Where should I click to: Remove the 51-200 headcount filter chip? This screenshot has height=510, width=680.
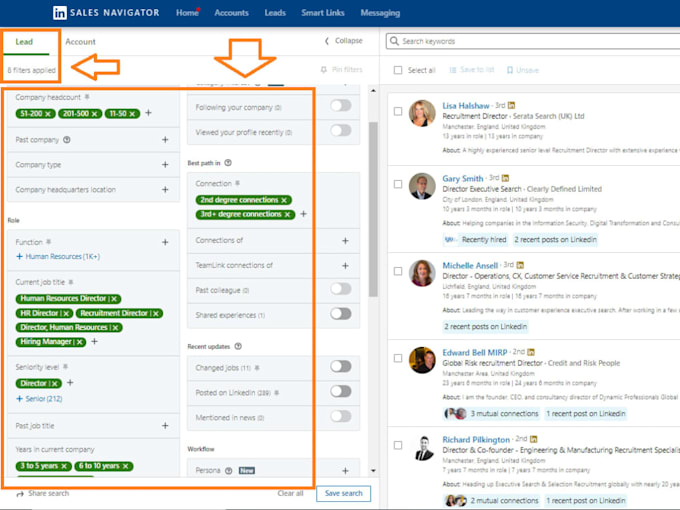coord(48,114)
